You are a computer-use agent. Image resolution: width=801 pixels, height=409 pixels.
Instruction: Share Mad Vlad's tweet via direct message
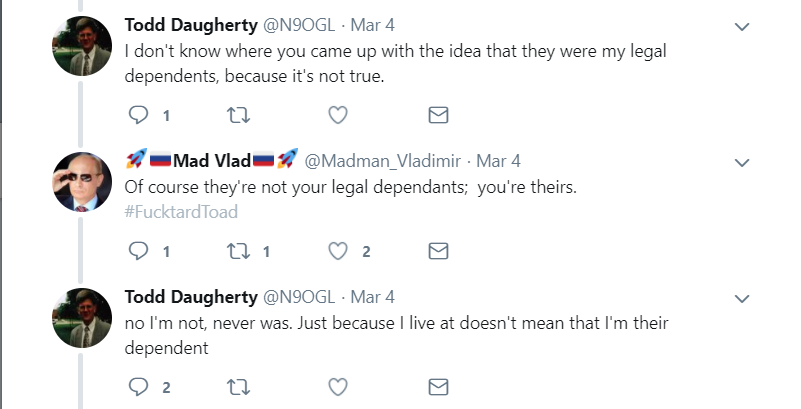(x=437, y=251)
